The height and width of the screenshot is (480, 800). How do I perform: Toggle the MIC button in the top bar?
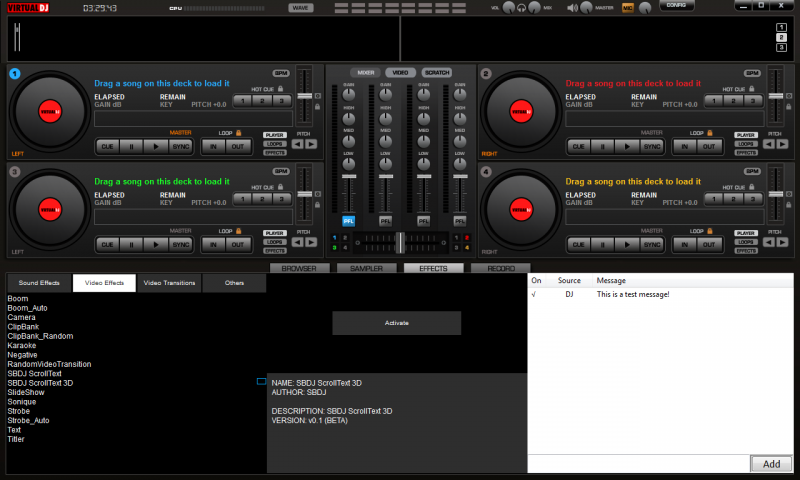pyautogui.click(x=628, y=8)
